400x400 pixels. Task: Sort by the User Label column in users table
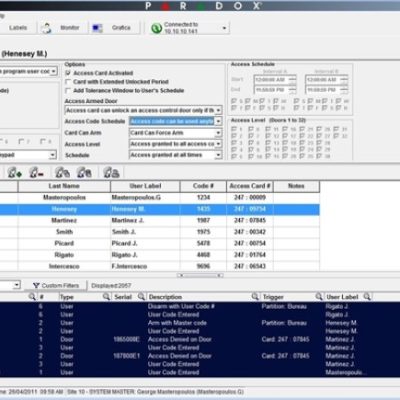coord(145,186)
